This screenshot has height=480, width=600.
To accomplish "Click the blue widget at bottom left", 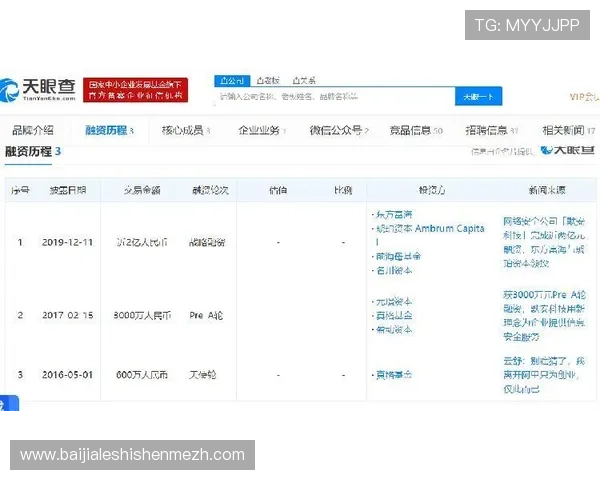I will (x=9, y=403).
